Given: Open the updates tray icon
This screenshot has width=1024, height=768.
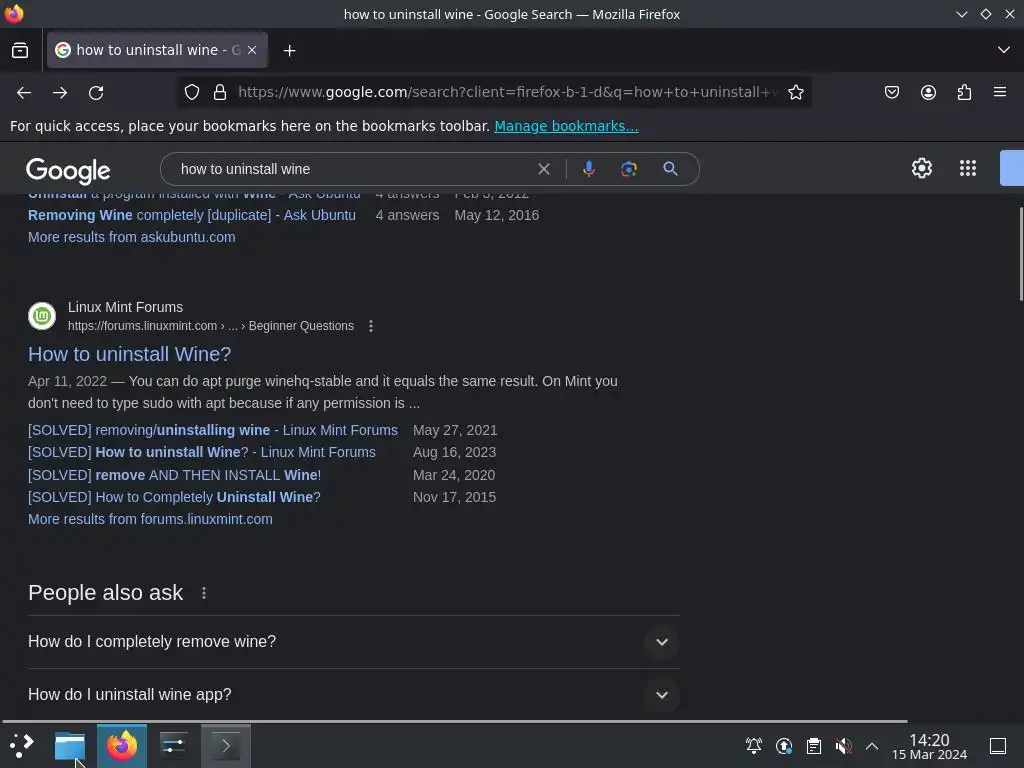Looking at the screenshot, I should tap(784, 746).
